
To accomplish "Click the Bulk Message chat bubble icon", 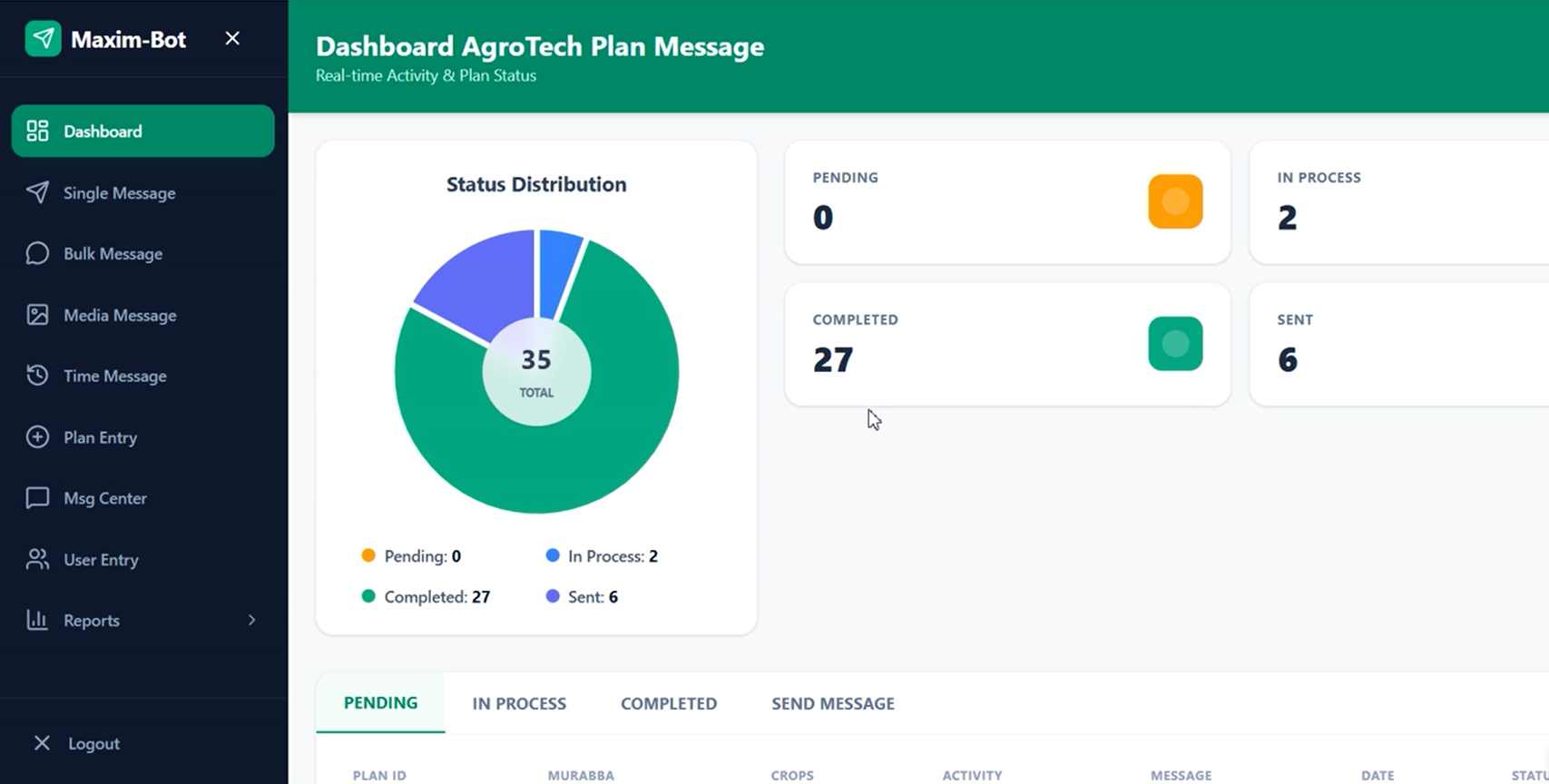I will pos(37,253).
